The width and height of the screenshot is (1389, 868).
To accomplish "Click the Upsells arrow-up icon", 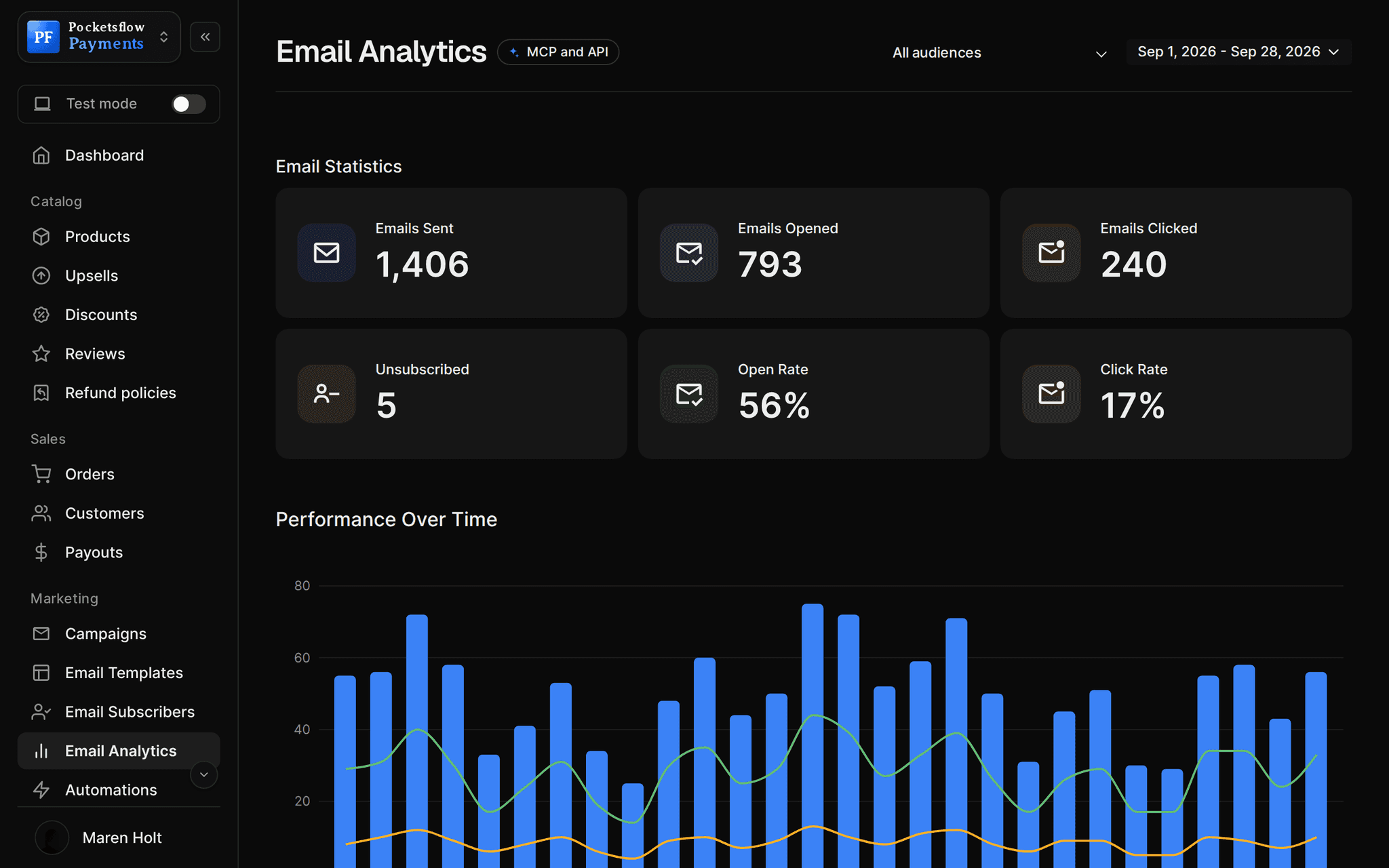I will tap(41, 276).
